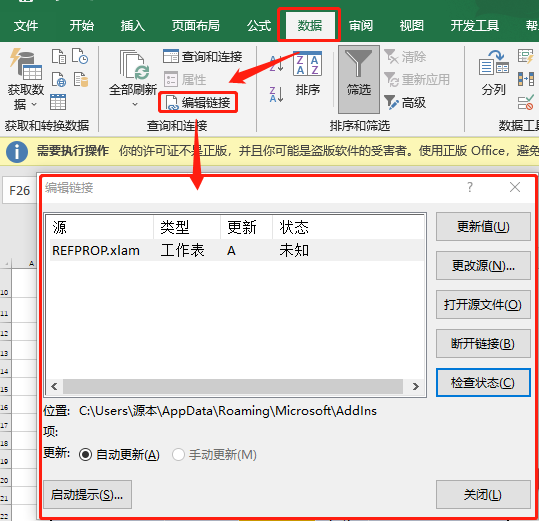Click the 更改源(N)... button
Screen dimensions: 539x521
click(x=483, y=266)
